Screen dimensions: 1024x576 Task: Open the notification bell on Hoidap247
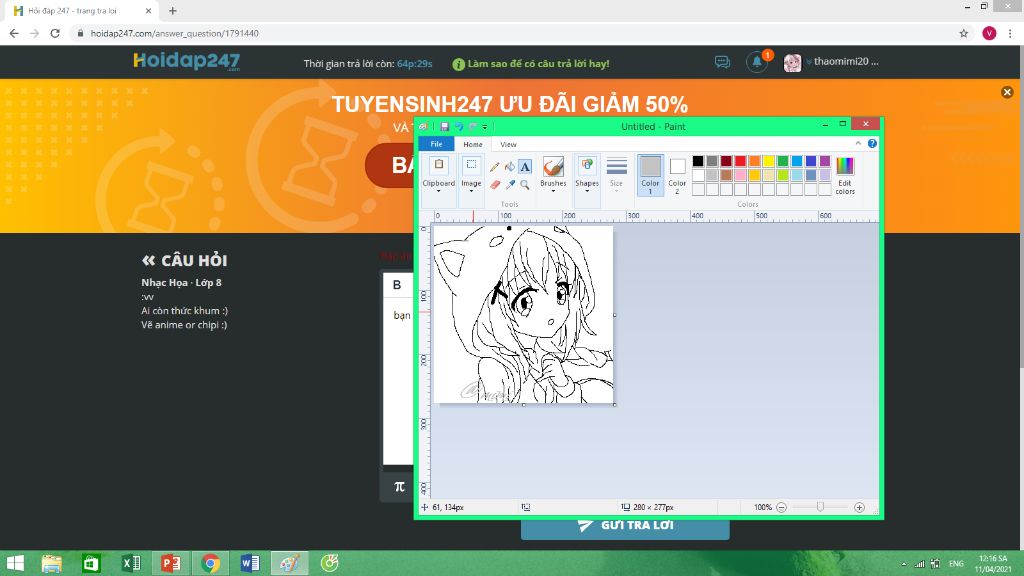click(x=757, y=62)
